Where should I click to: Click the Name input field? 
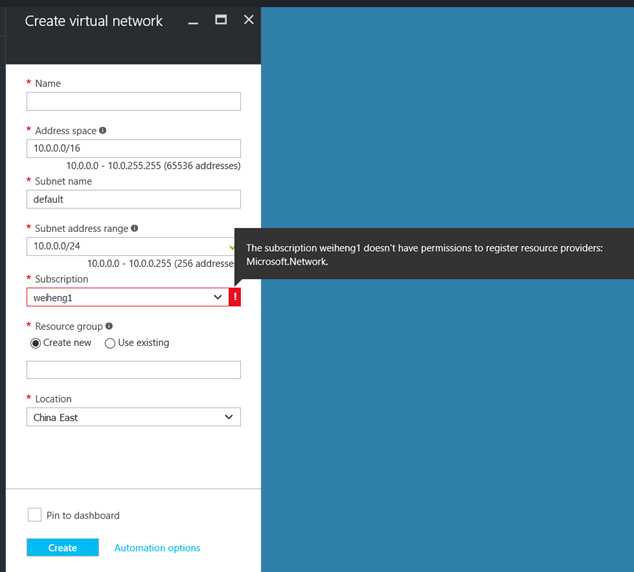click(x=133, y=101)
